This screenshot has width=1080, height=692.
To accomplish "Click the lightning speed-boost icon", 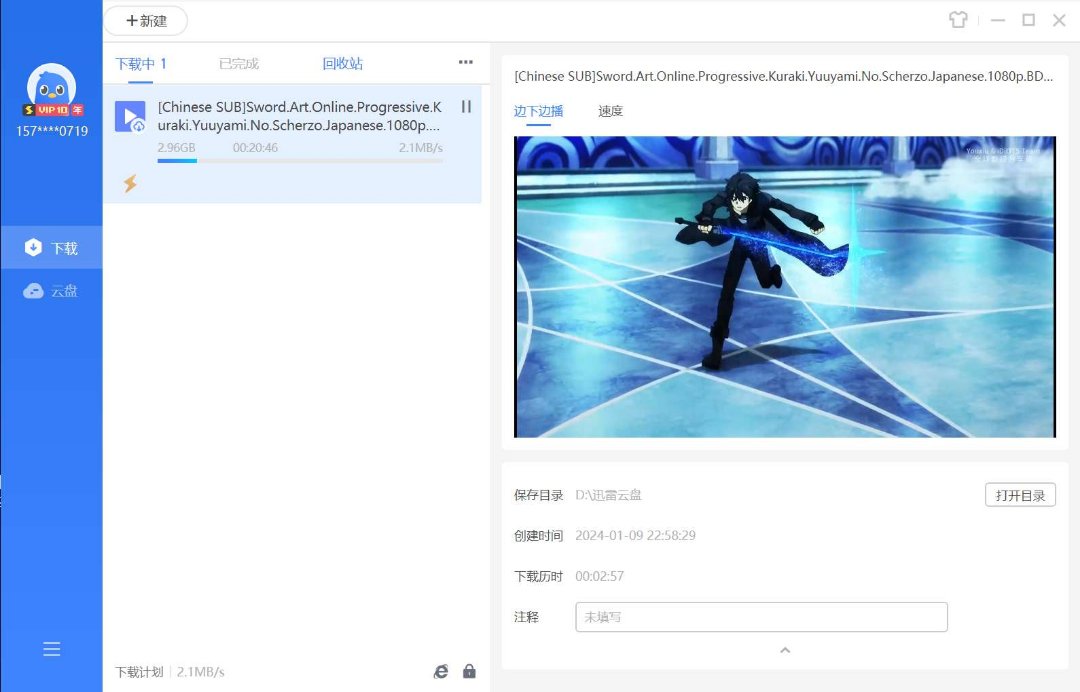I will [x=130, y=183].
